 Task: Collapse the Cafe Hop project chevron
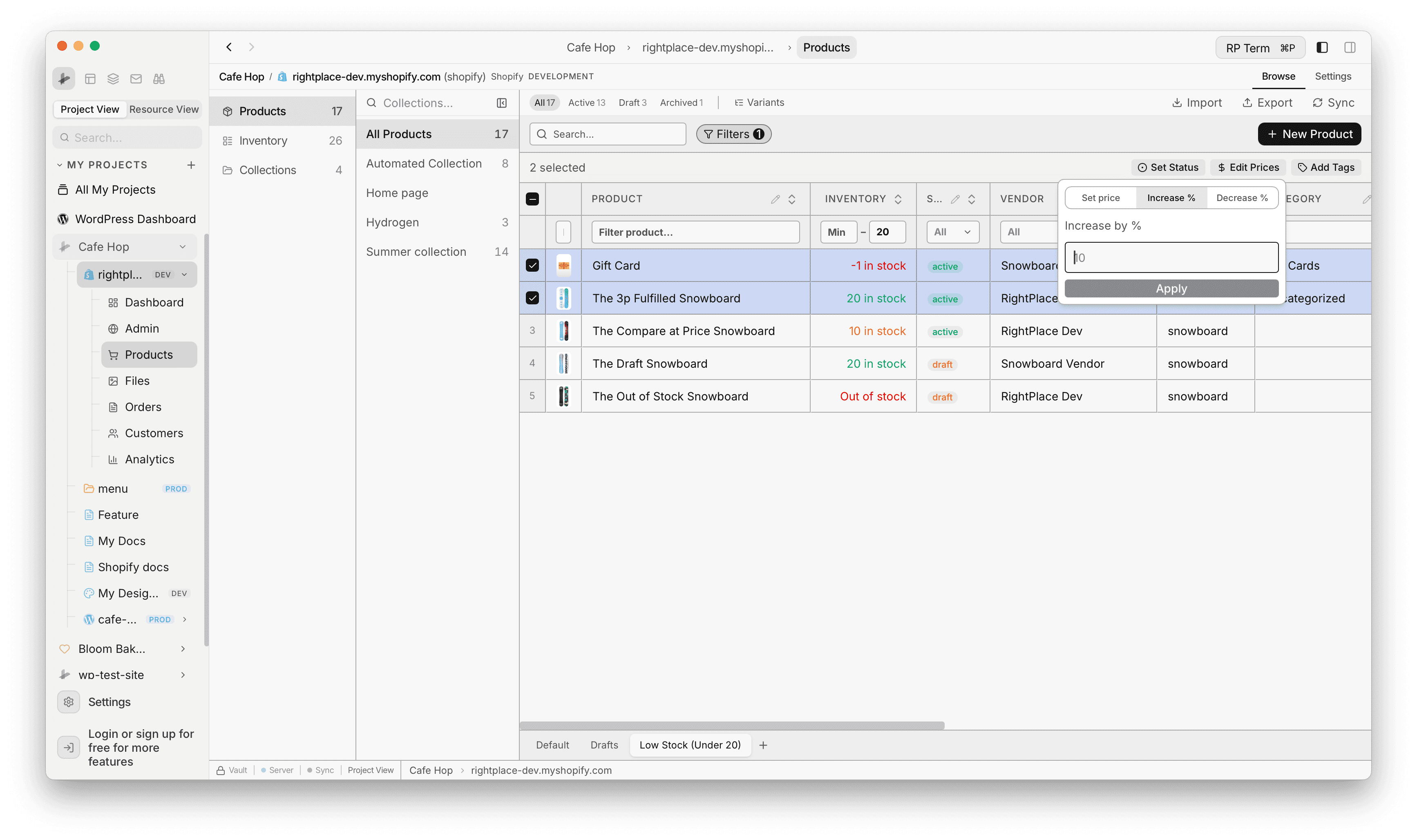pos(183,247)
